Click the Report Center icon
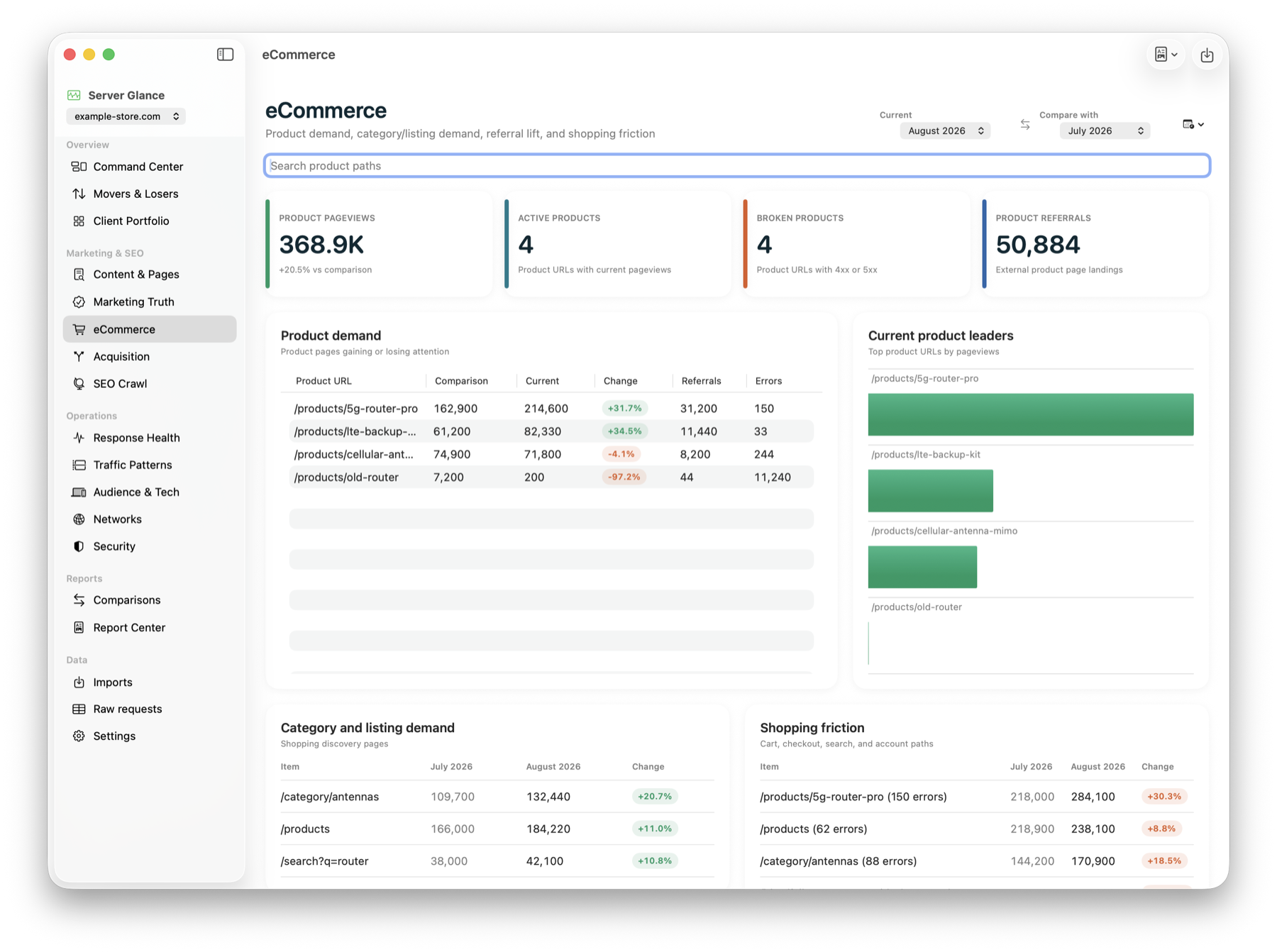 pyautogui.click(x=79, y=627)
